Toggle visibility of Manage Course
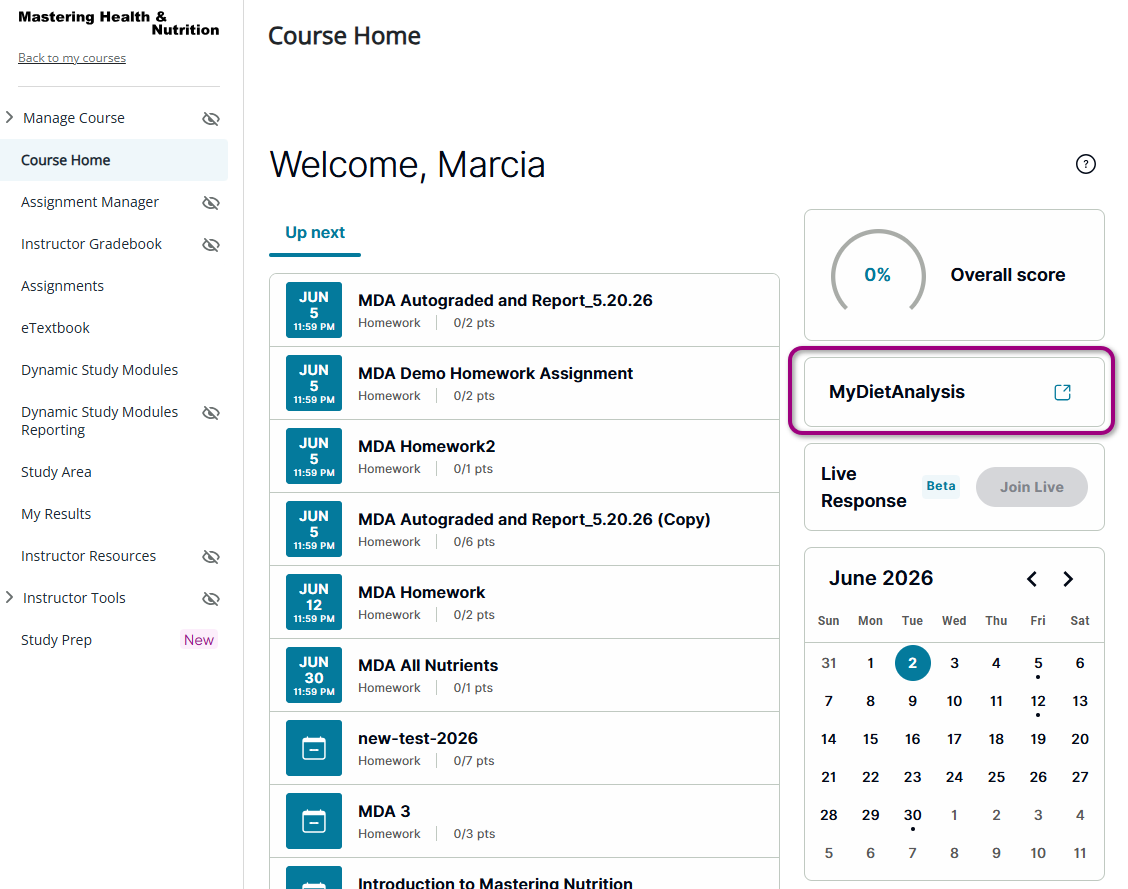The height and width of the screenshot is (889, 1128). [x=211, y=119]
